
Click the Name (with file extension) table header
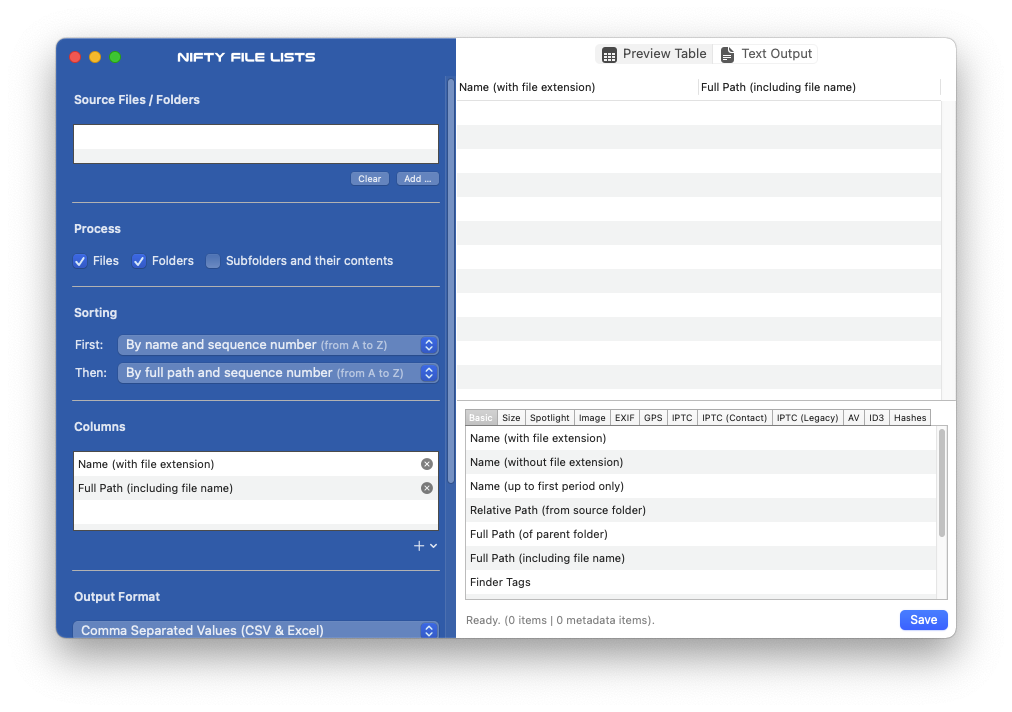point(577,87)
